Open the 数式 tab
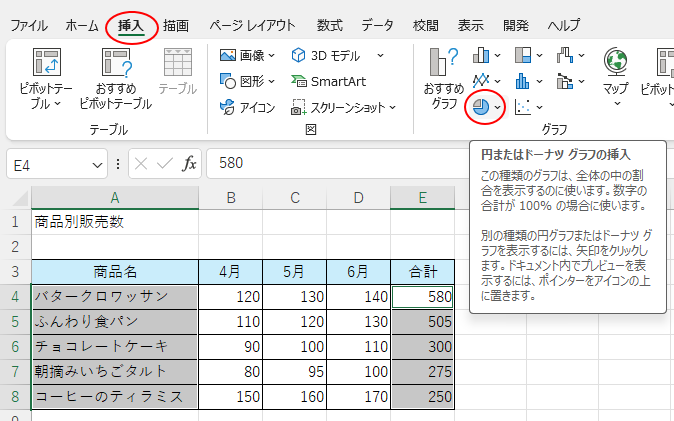Screen dimensions: 674x421 tap(330, 26)
